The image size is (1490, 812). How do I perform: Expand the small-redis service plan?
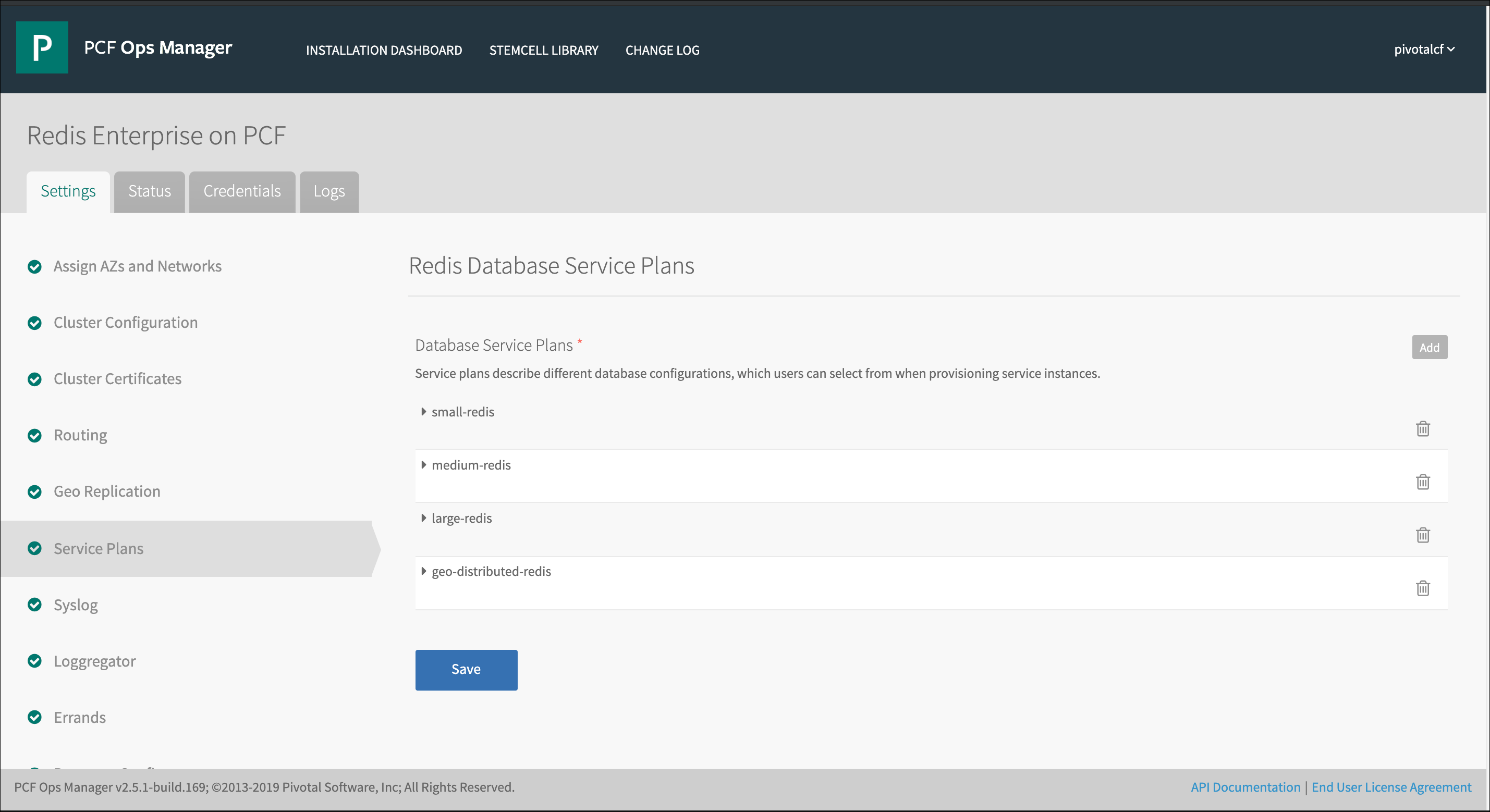(424, 412)
